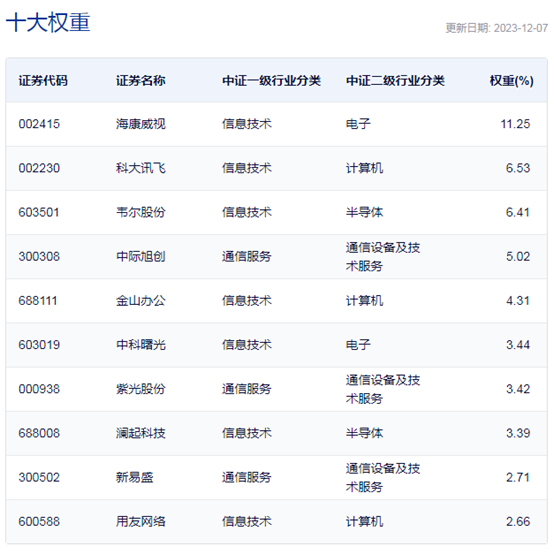Image resolution: width=554 pixels, height=554 pixels.
Task: Click 电子 in the 海康威视 row
Action: point(358,124)
